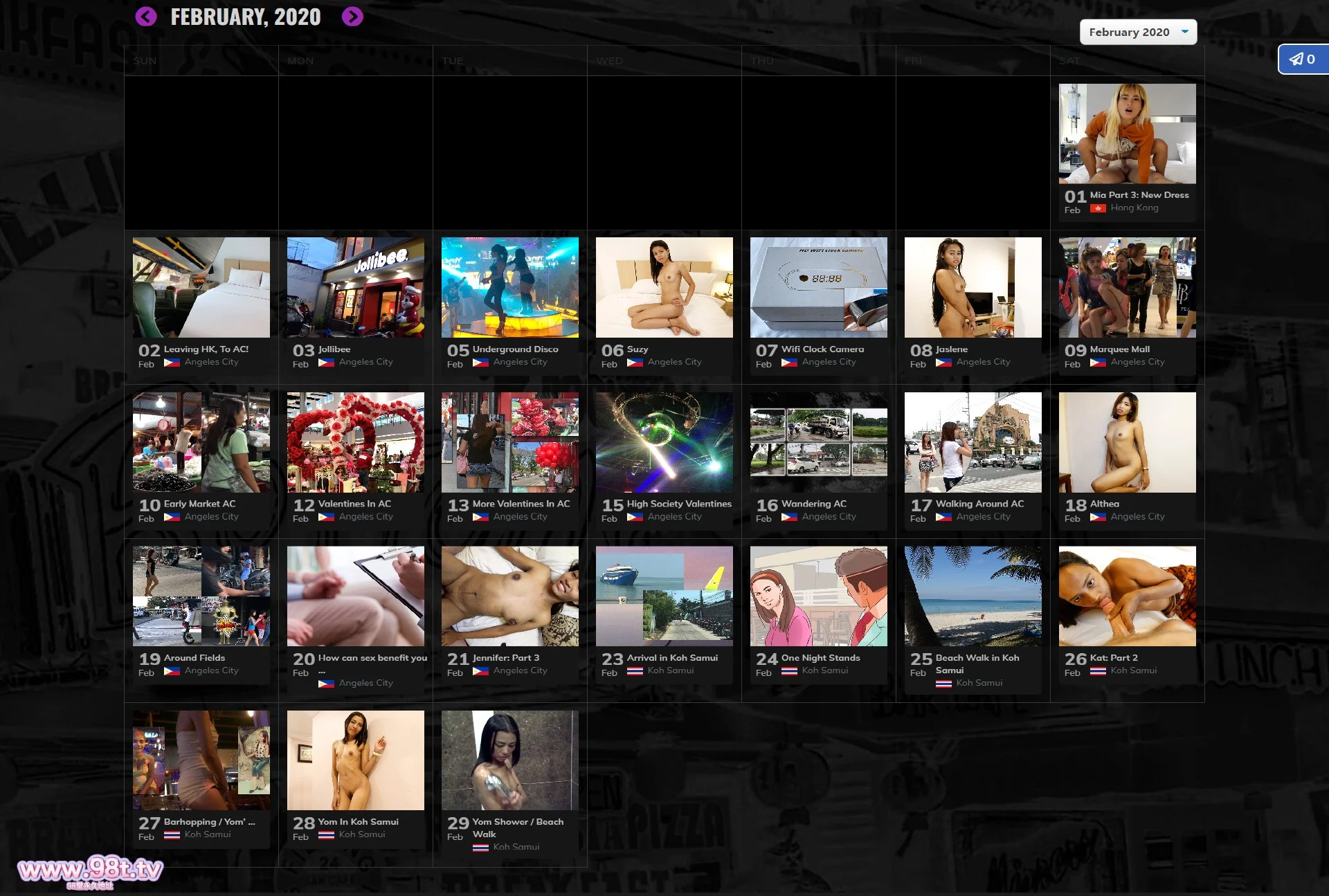Open the February 2020 month dropdown
Screen dimensions: 1329x896
(x=1130, y=33)
